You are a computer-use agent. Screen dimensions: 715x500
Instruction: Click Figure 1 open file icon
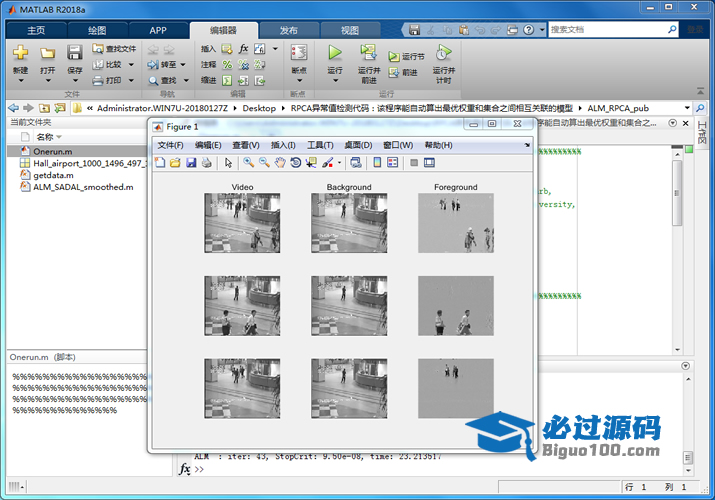[x=175, y=163]
